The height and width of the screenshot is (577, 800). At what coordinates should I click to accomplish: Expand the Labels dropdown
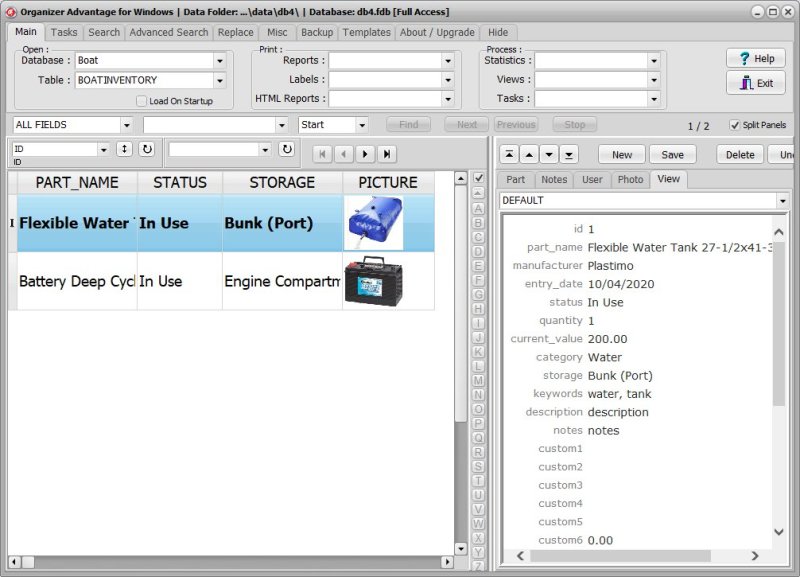(447, 80)
